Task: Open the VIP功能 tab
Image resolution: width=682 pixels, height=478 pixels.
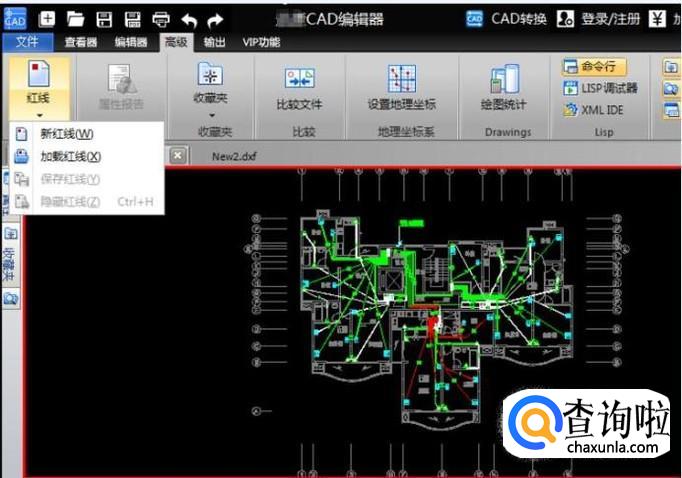Action: (x=261, y=42)
